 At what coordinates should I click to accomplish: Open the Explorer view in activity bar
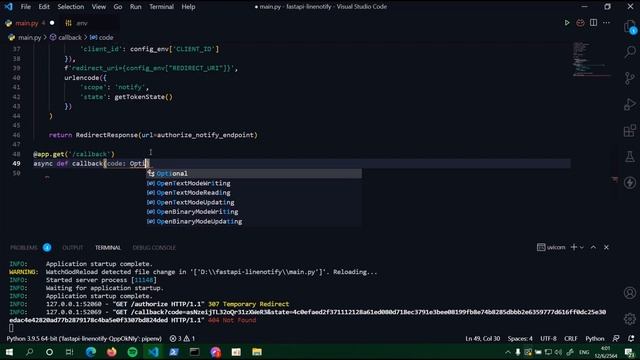(630, 27)
